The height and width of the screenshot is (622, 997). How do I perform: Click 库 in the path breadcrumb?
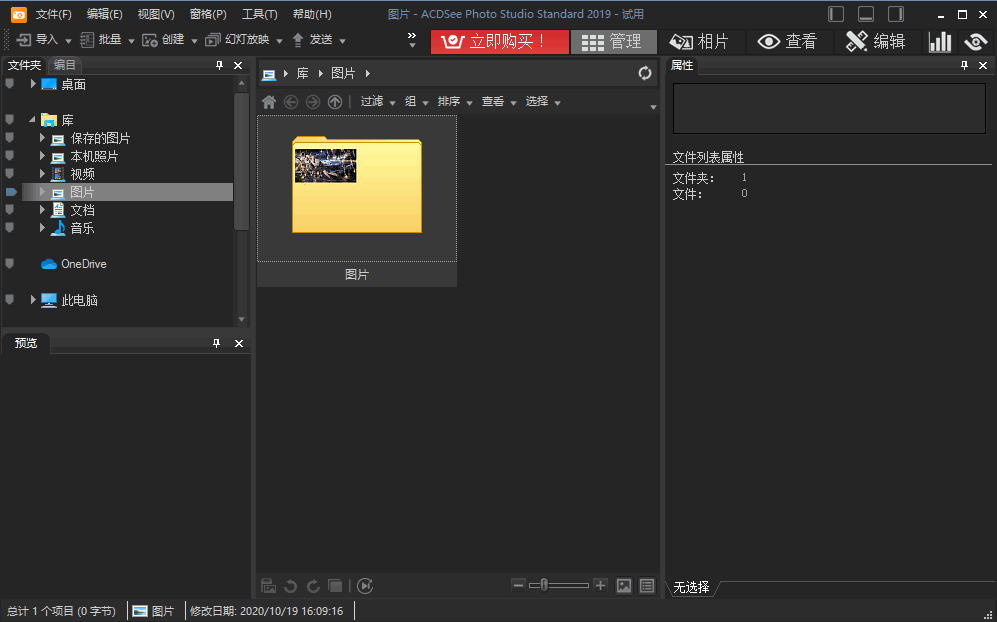click(x=303, y=74)
